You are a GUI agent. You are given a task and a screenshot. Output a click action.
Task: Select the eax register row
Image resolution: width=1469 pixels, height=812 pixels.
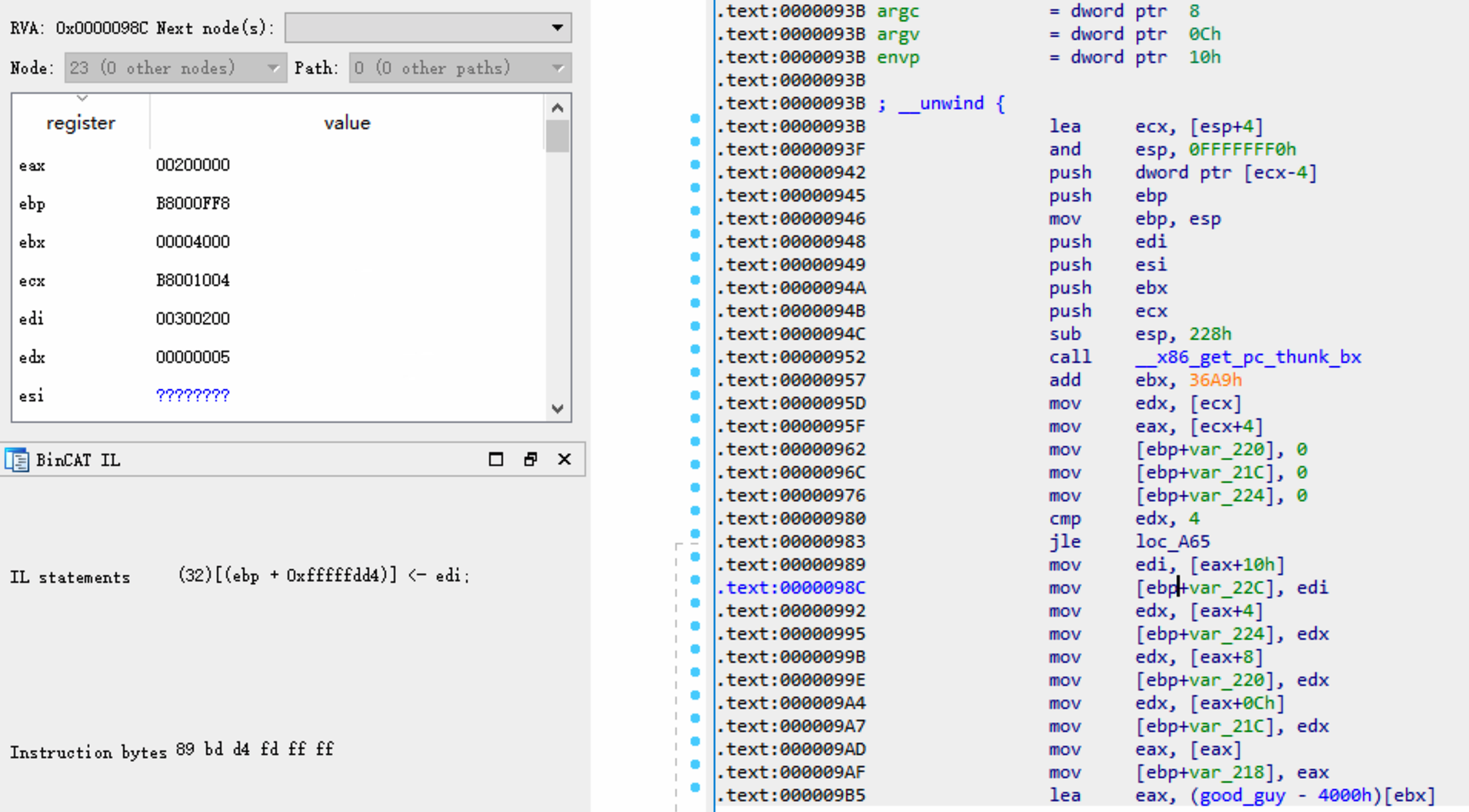278,165
